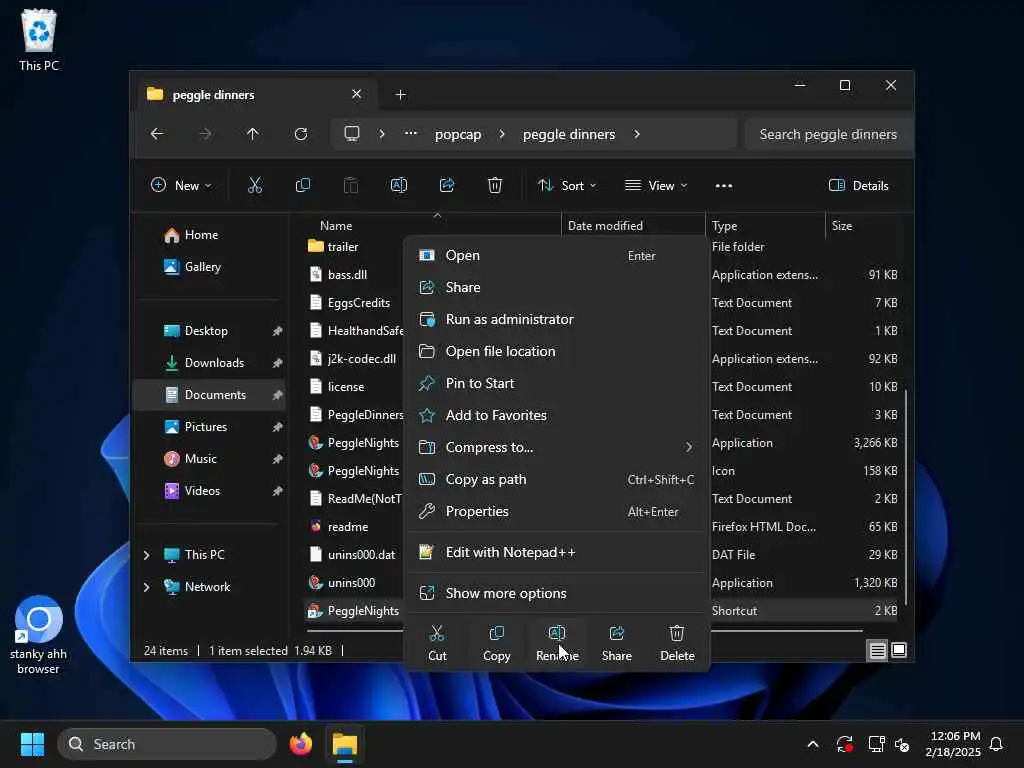Close the peggle dinners tab

357,94
